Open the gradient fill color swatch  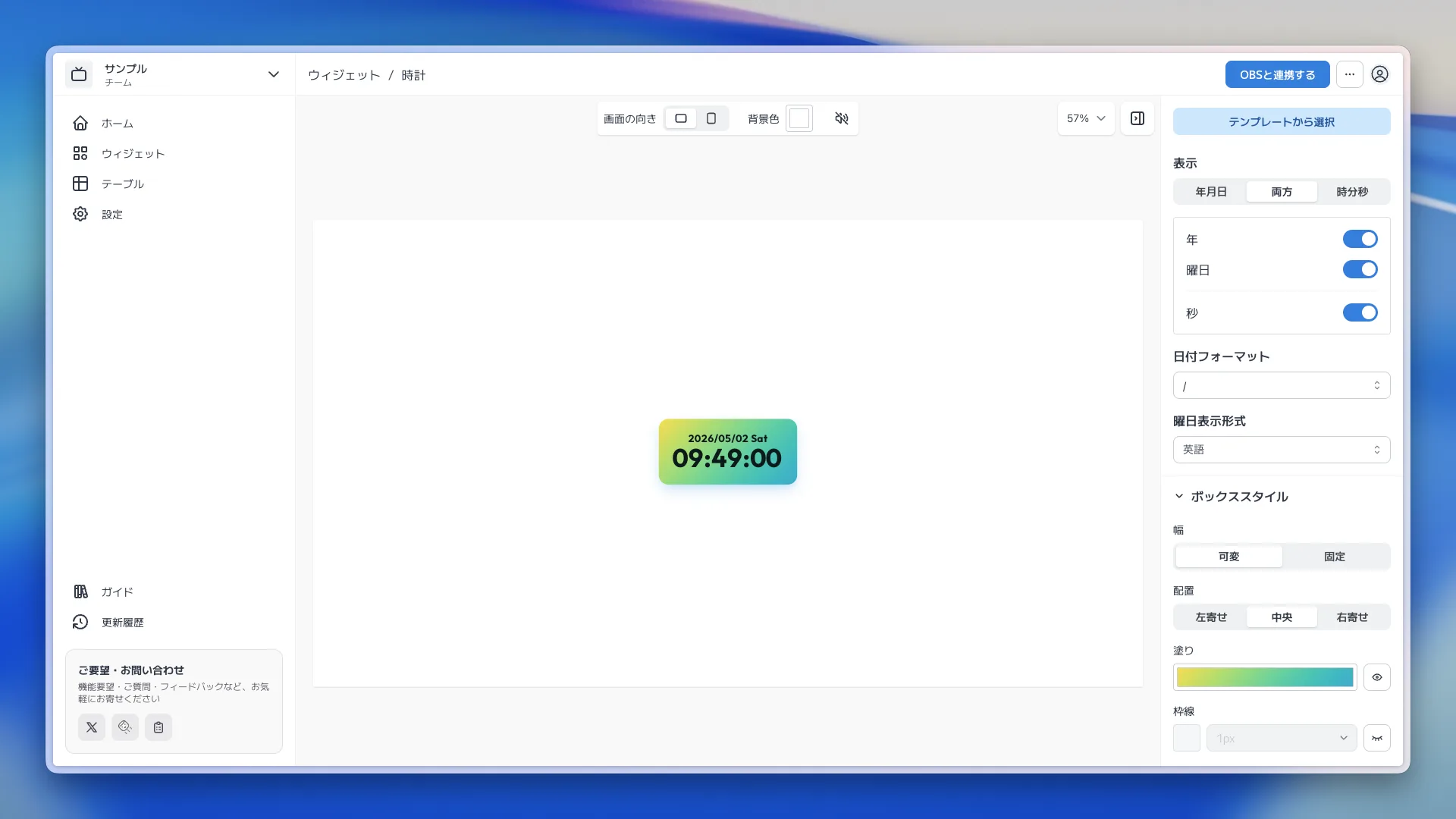[1265, 677]
